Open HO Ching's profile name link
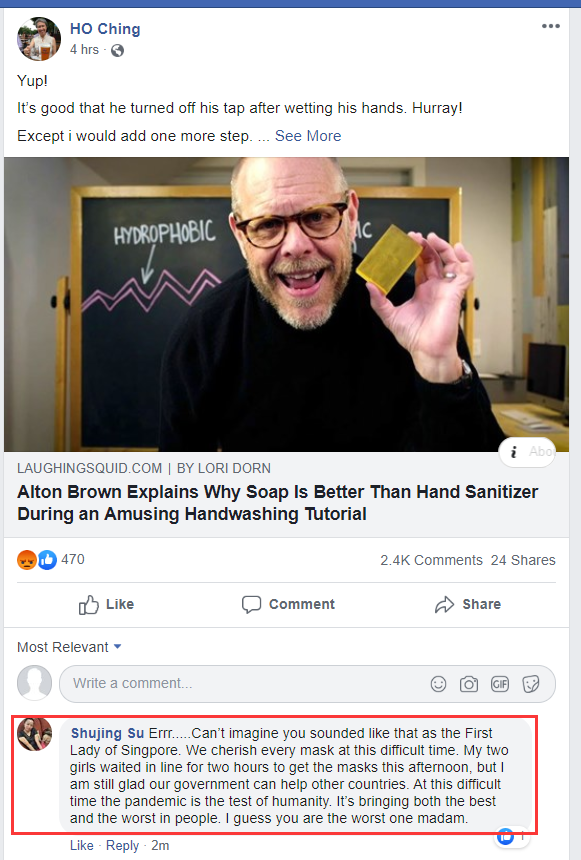 (x=105, y=29)
